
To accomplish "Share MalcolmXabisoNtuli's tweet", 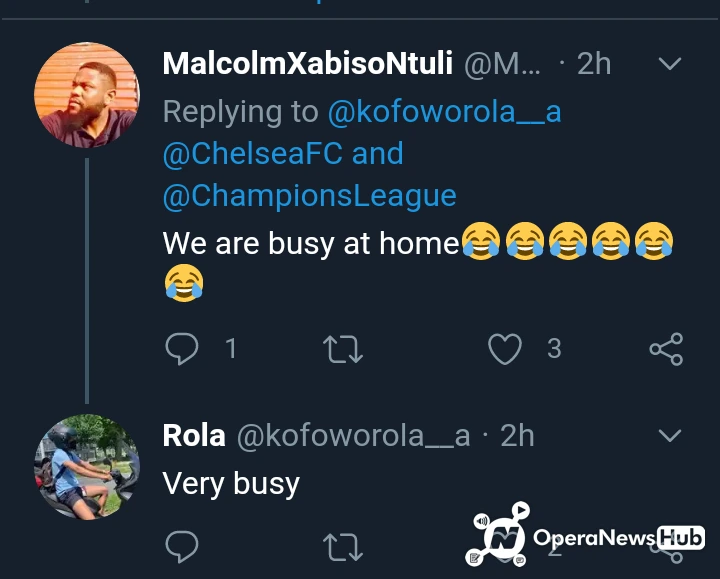I will pos(666,348).
